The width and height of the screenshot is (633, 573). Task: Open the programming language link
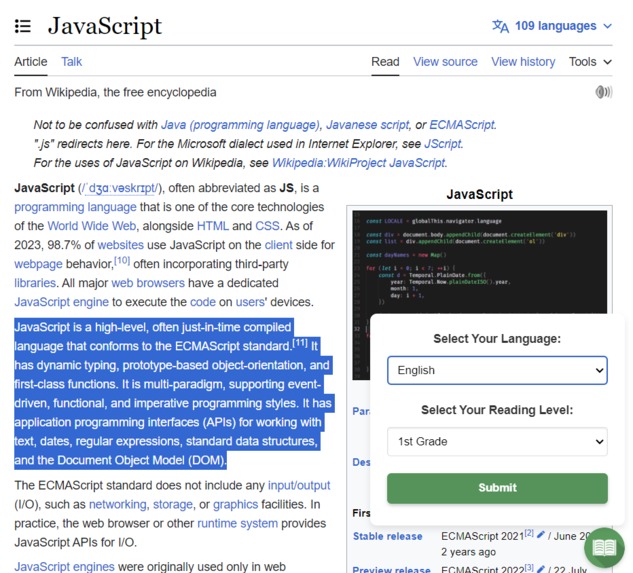click(x=75, y=207)
